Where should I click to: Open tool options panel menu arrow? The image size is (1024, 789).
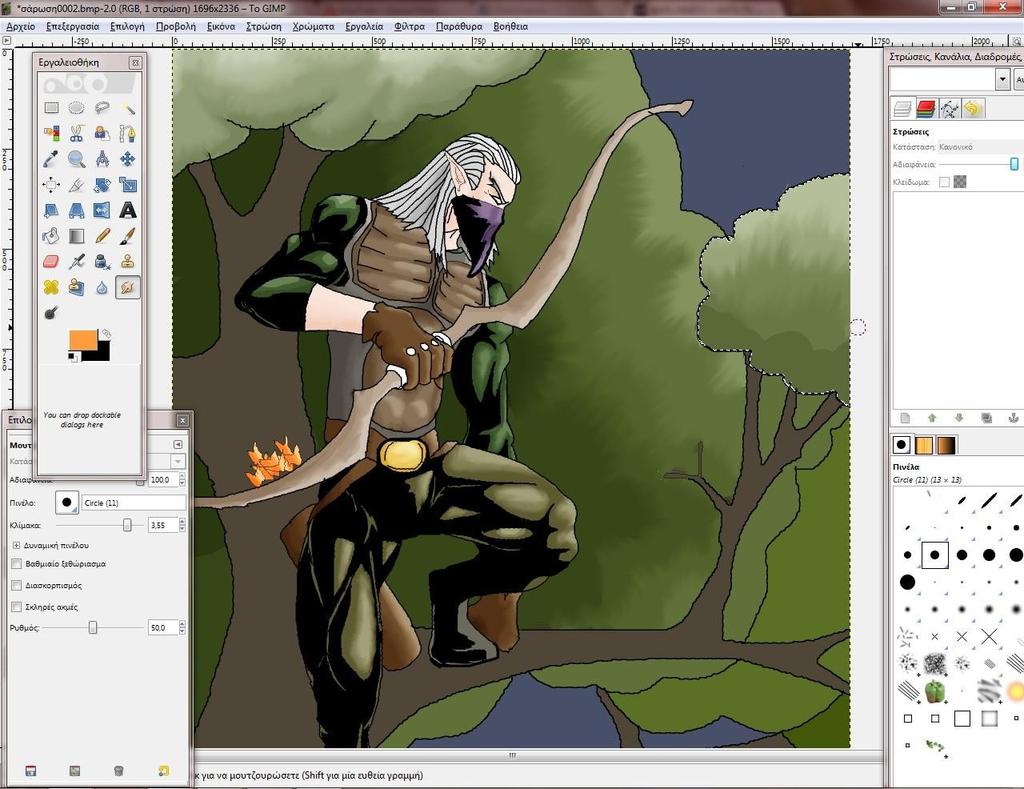178,444
